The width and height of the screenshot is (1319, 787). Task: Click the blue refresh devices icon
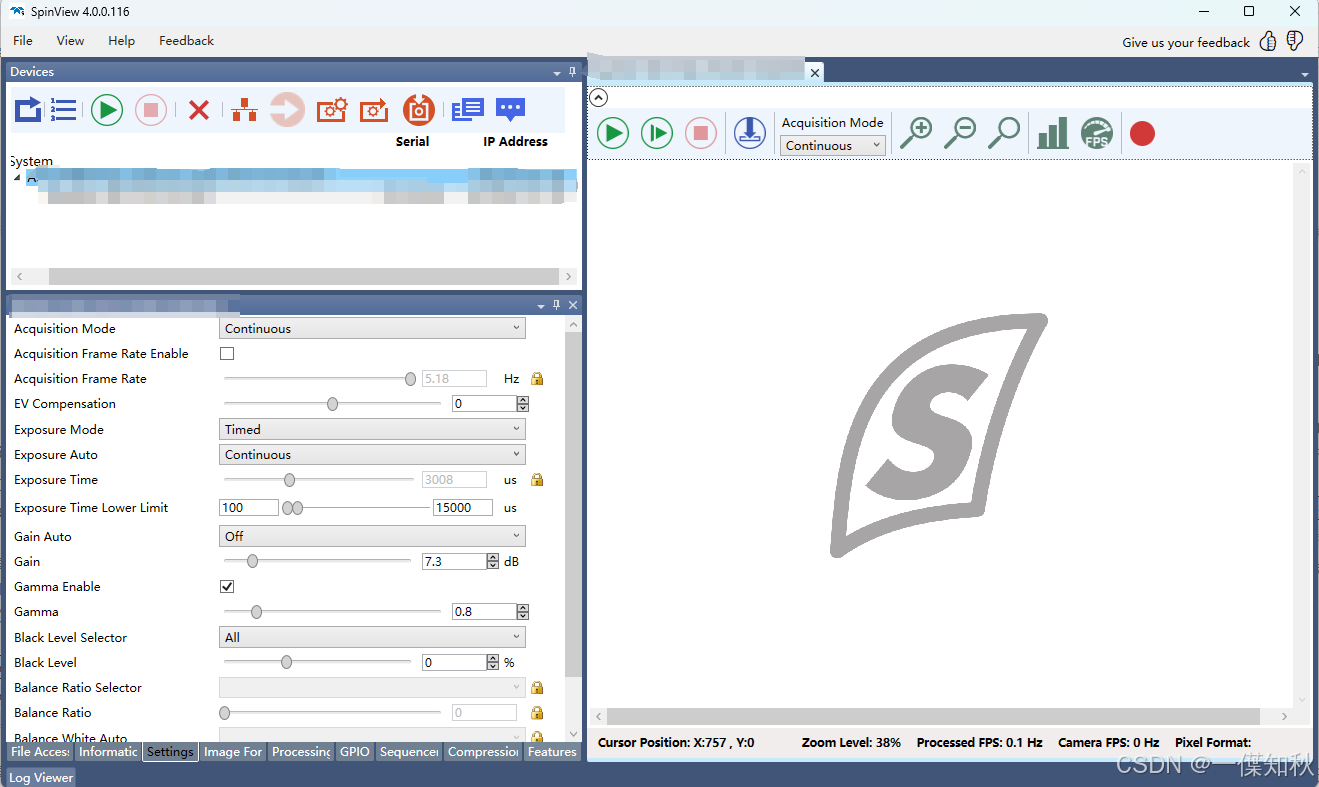28,109
